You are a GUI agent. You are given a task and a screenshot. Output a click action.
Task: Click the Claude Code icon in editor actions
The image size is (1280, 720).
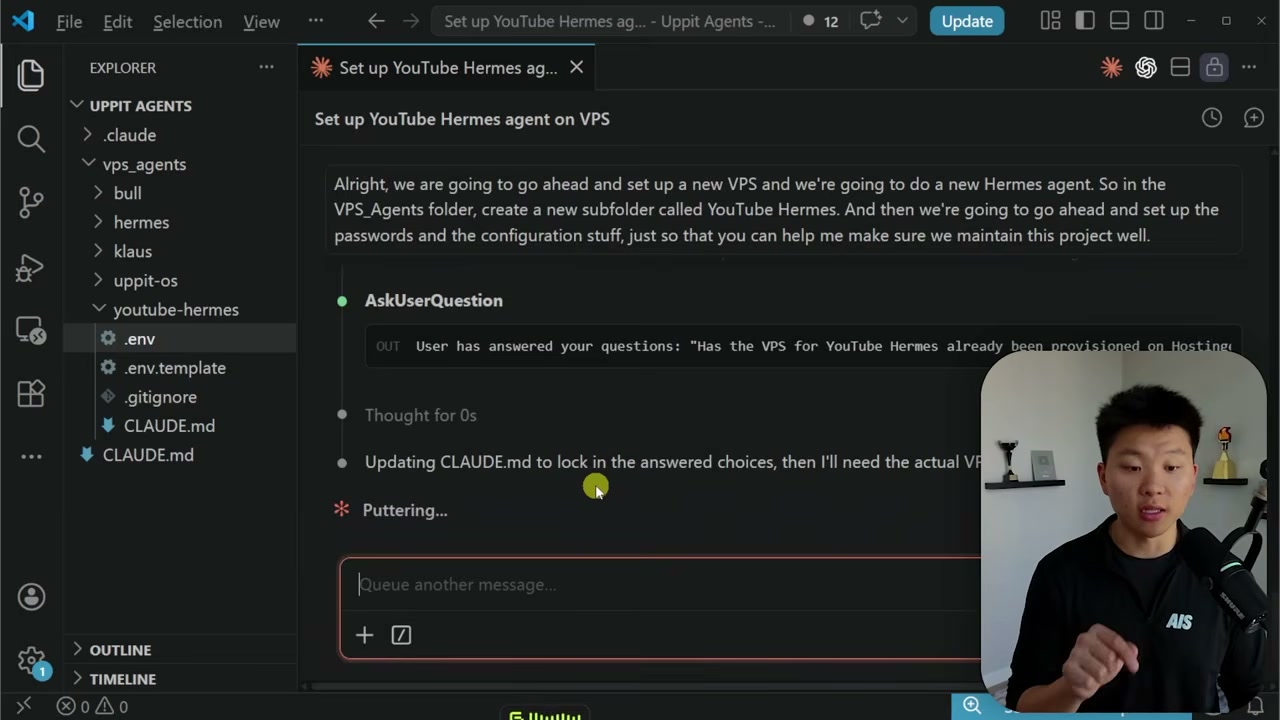1111,67
